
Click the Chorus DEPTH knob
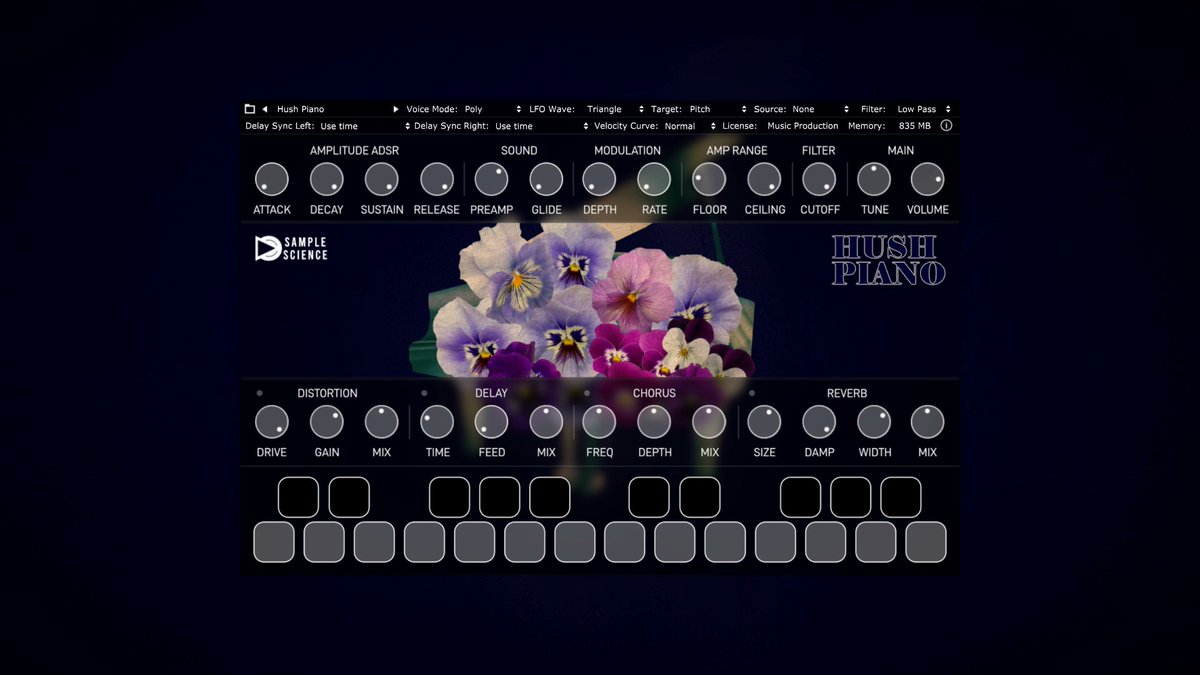tap(654, 422)
